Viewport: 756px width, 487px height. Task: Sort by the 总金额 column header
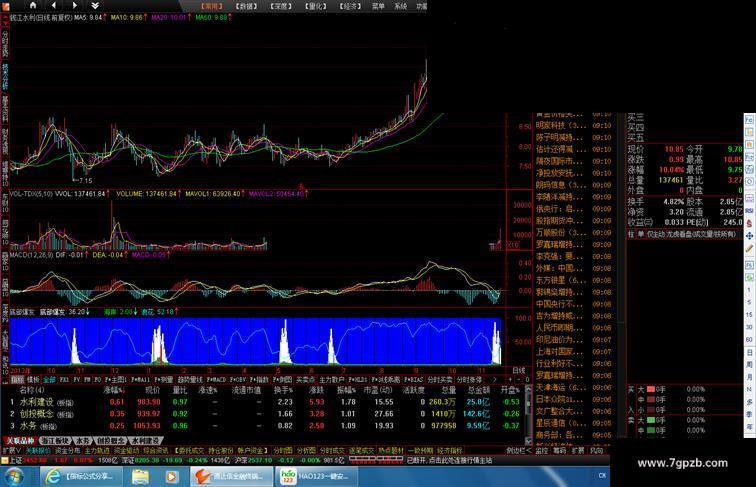click(478, 390)
